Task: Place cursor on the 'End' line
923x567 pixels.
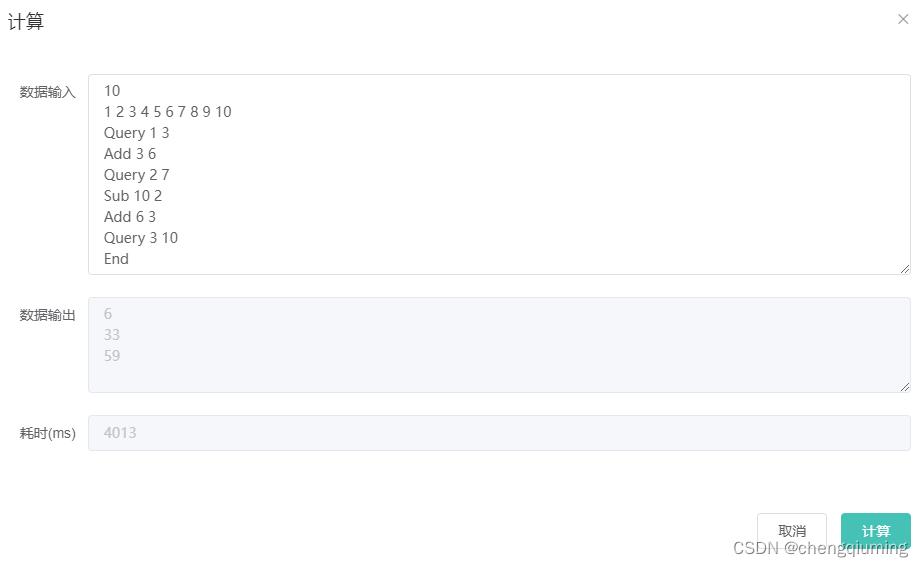Action: 116,259
